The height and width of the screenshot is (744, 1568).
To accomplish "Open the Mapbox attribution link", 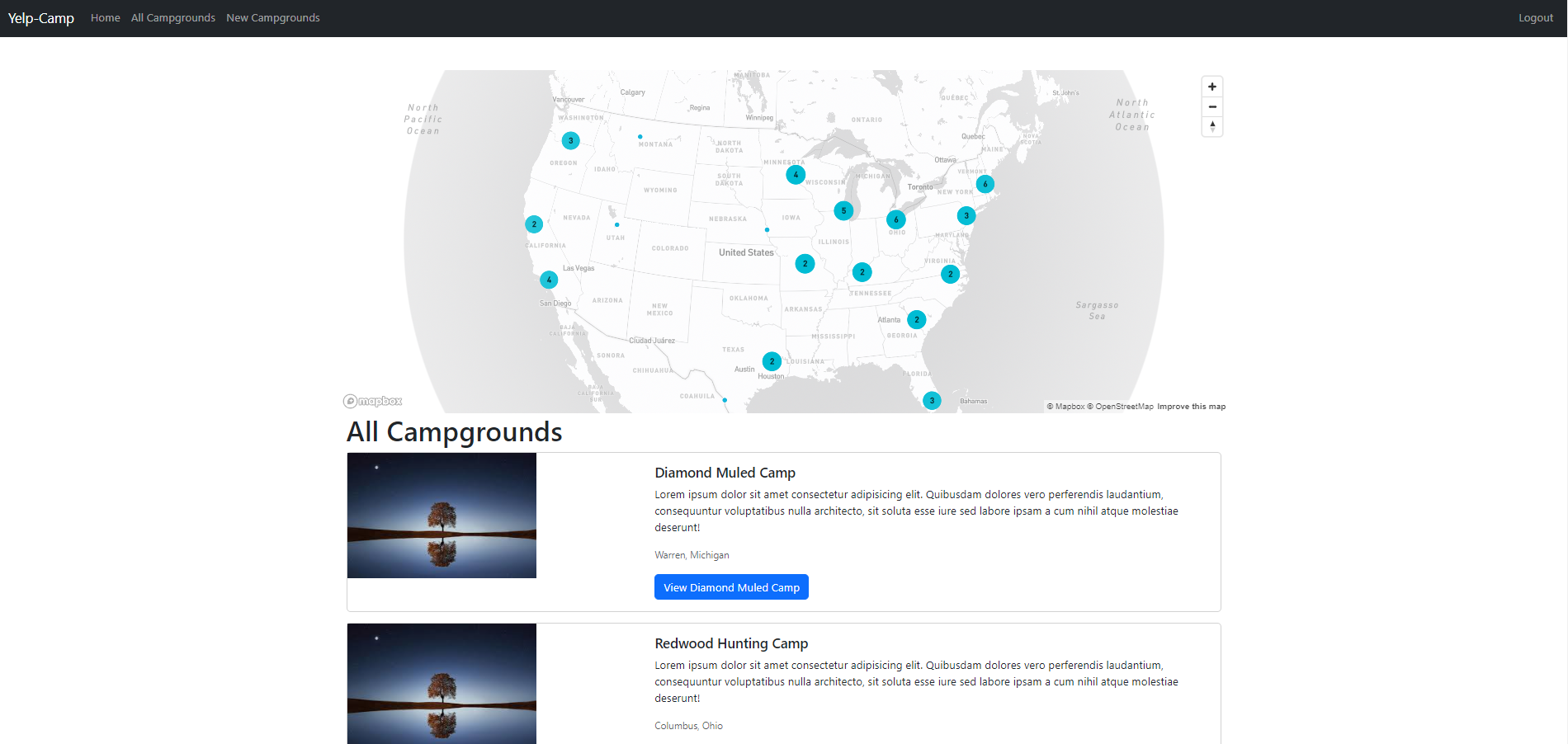I will coord(1066,407).
